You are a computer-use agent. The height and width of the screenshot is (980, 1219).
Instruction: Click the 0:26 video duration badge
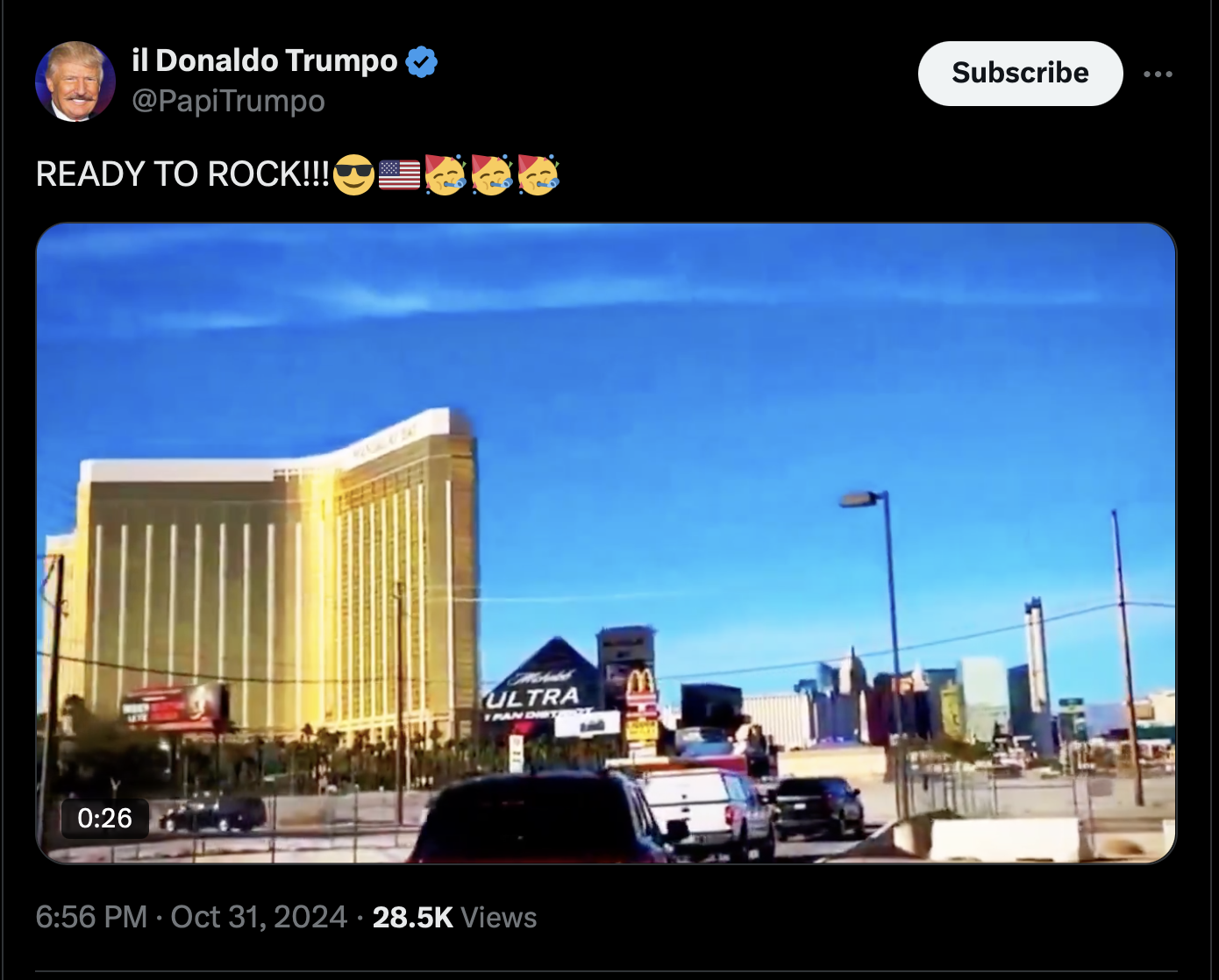(104, 819)
